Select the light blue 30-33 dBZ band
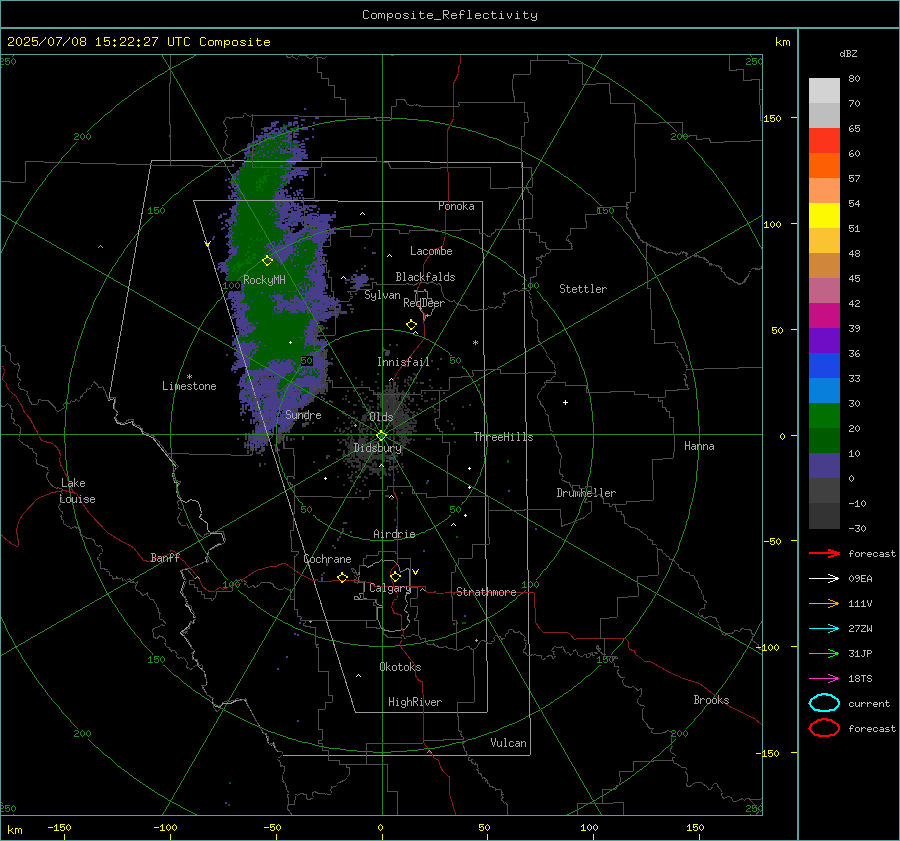Screen dimensions: 900x841 tap(824, 390)
